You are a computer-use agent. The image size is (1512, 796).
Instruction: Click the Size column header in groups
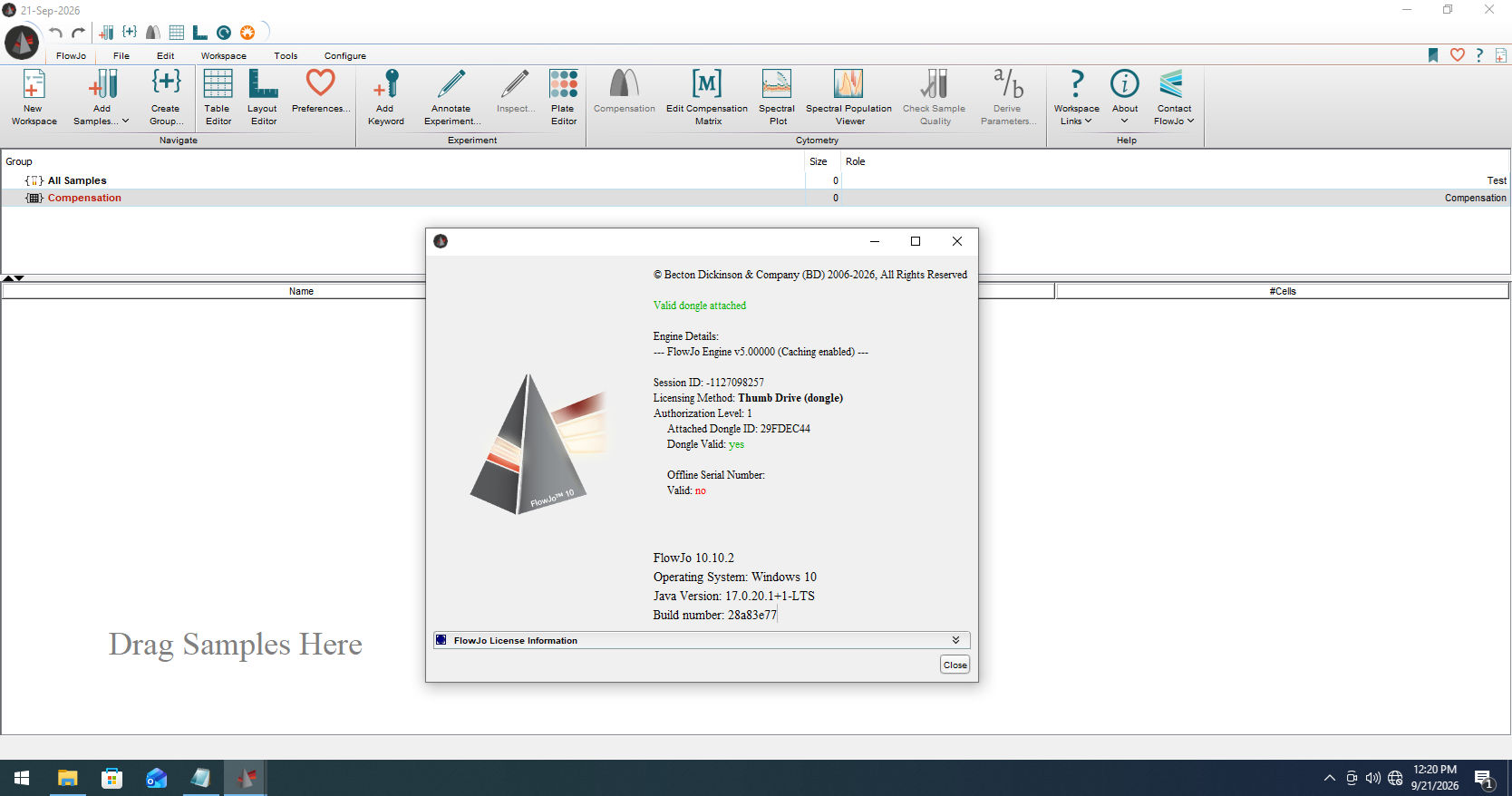click(x=818, y=161)
